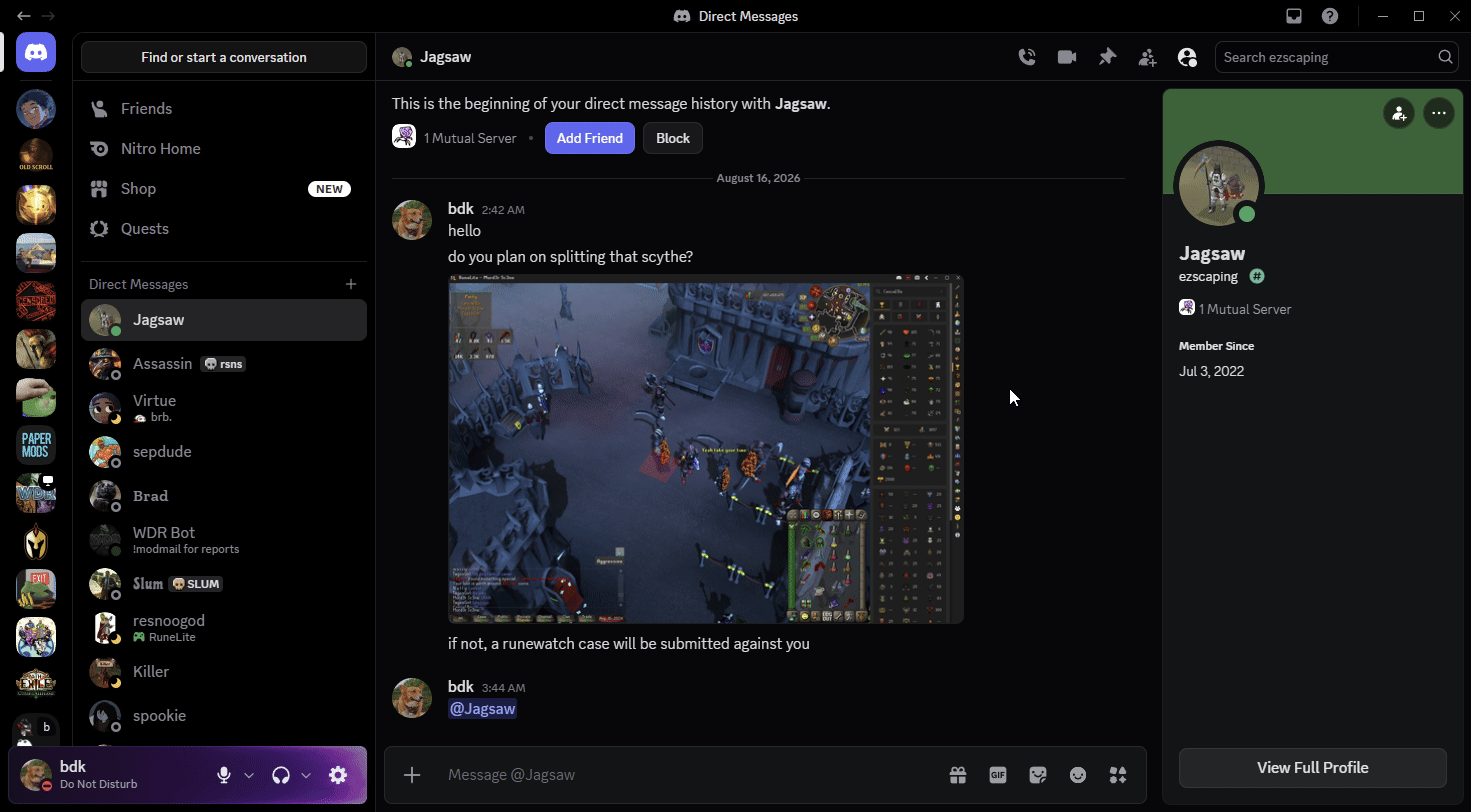Hide the user profile panel
1471x812 pixels.
[1187, 57]
